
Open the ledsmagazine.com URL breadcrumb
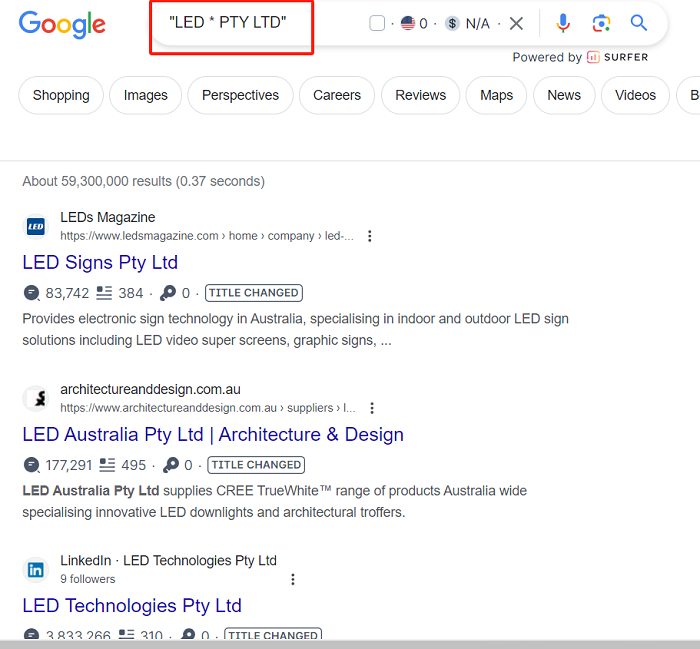click(207, 236)
